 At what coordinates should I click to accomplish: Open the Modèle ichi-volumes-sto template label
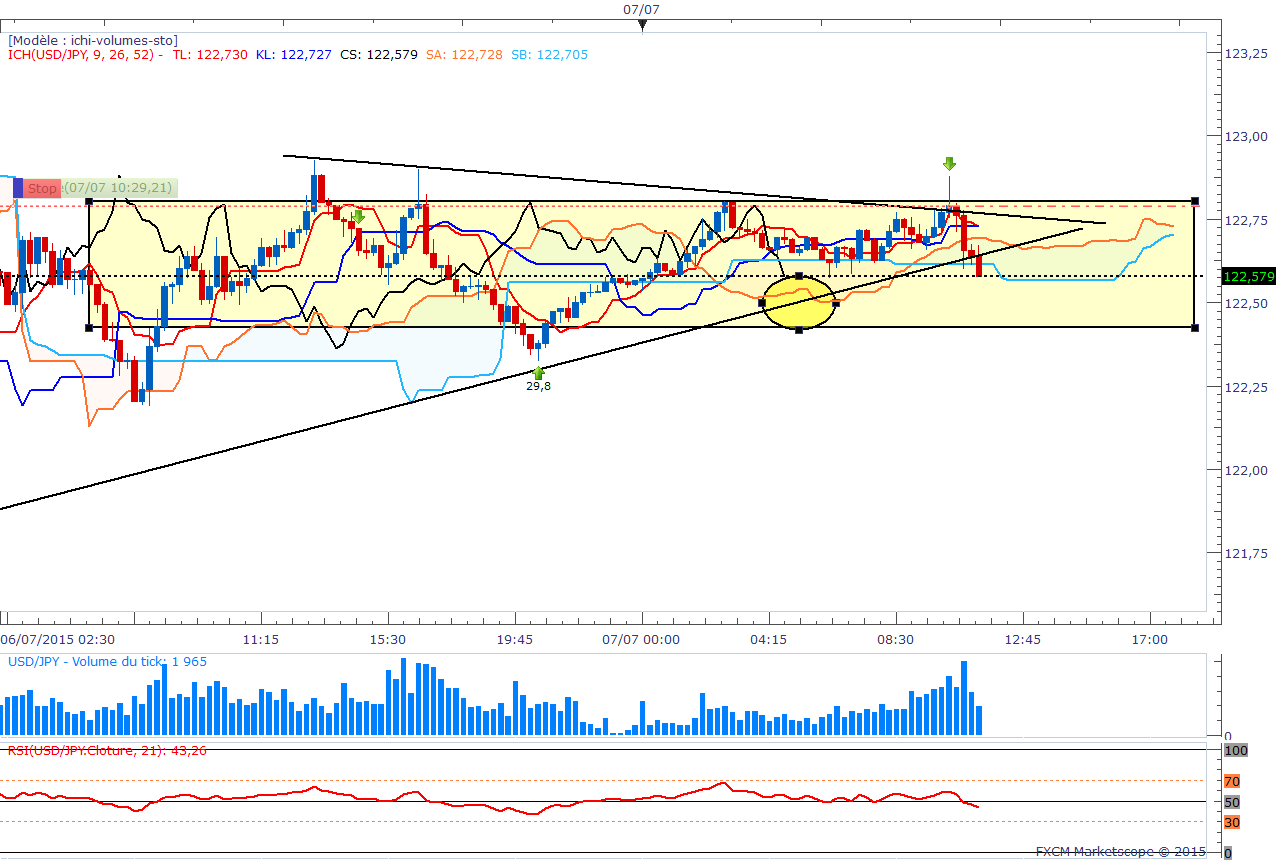tap(92, 40)
